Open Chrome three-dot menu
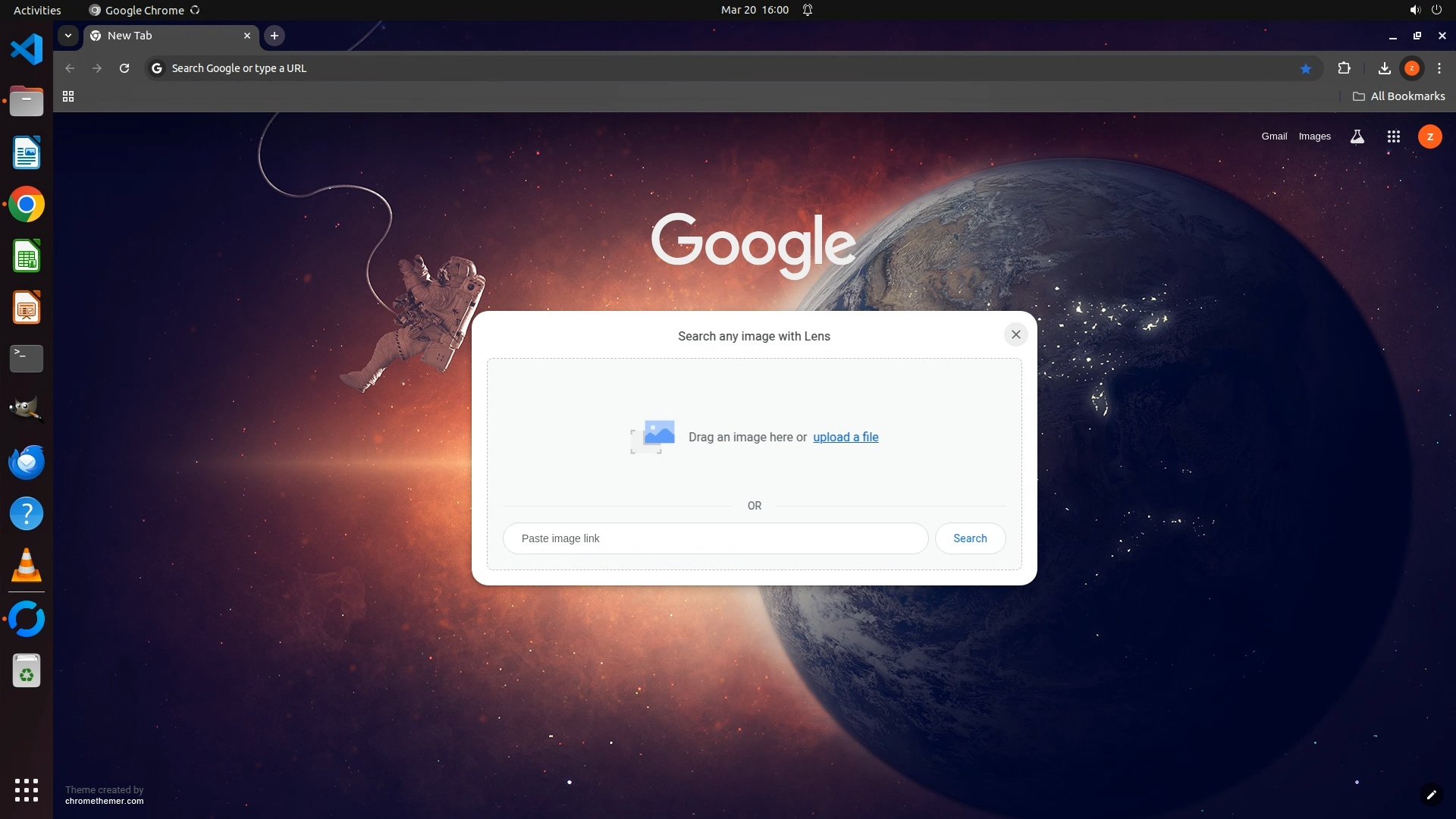 [1439, 68]
